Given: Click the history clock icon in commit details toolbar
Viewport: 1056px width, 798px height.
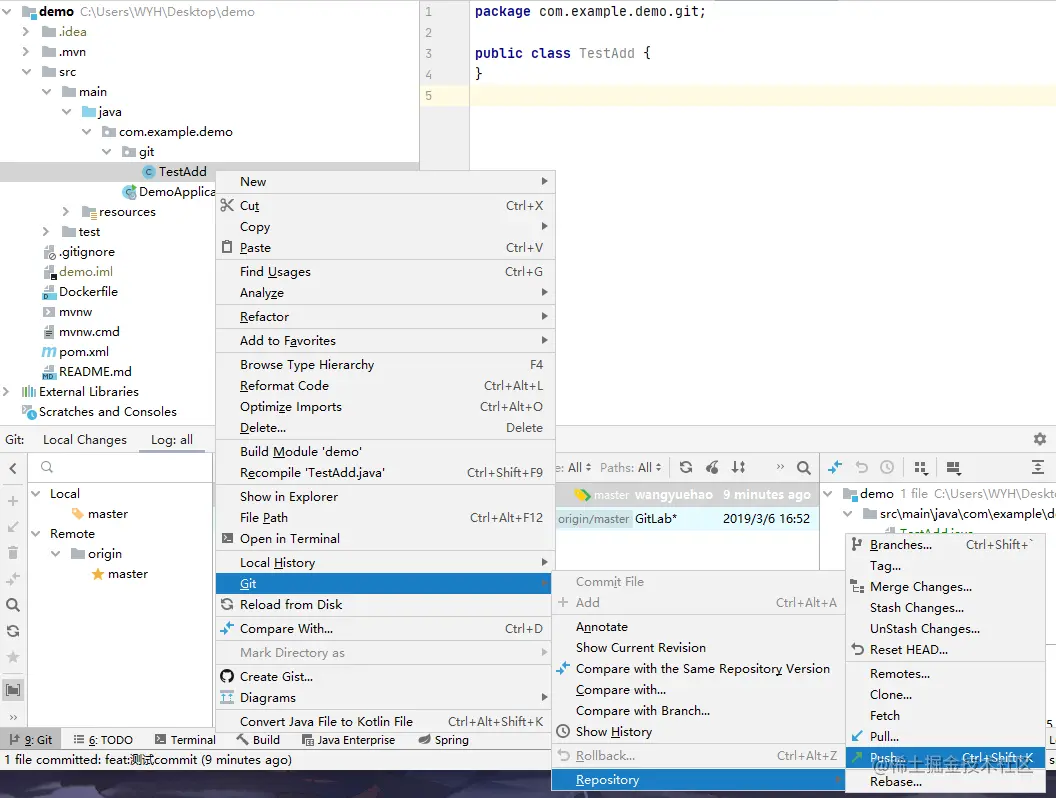Looking at the screenshot, I should tap(887, 467).
